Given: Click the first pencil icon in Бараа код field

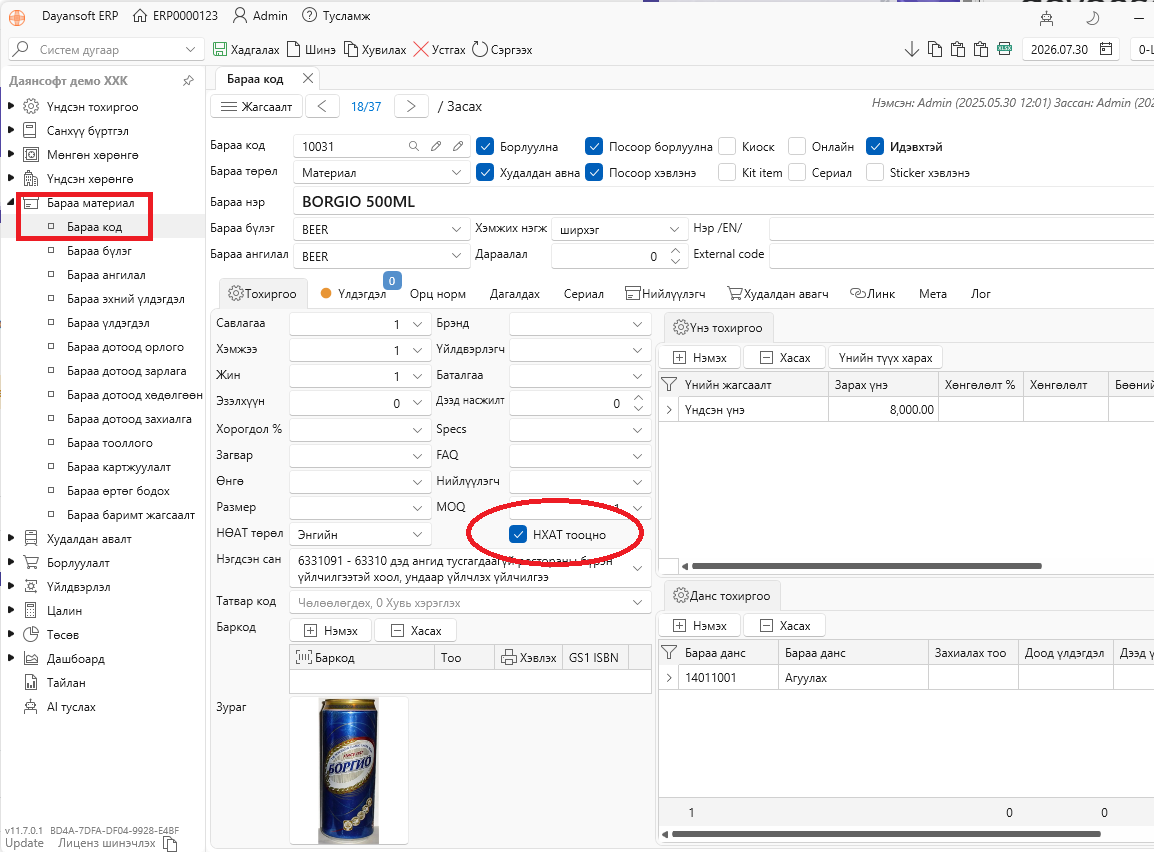Looking at the screenshot, I should (436, 146).
